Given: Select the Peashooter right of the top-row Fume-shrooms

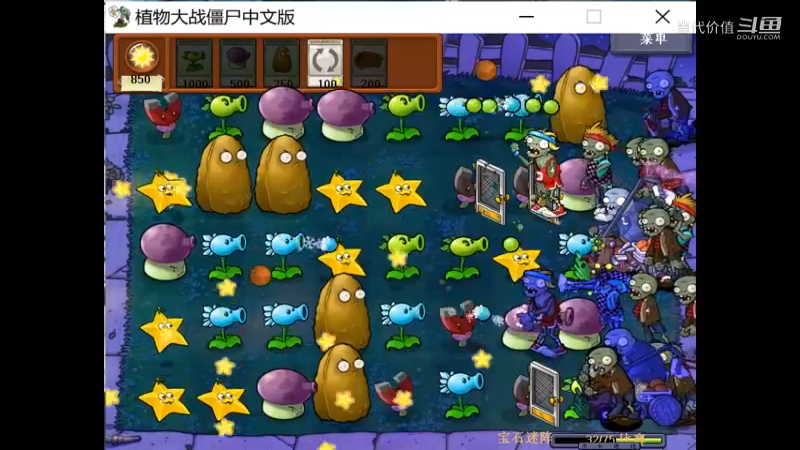Looking at the screenshot, I should pos(404,117).
